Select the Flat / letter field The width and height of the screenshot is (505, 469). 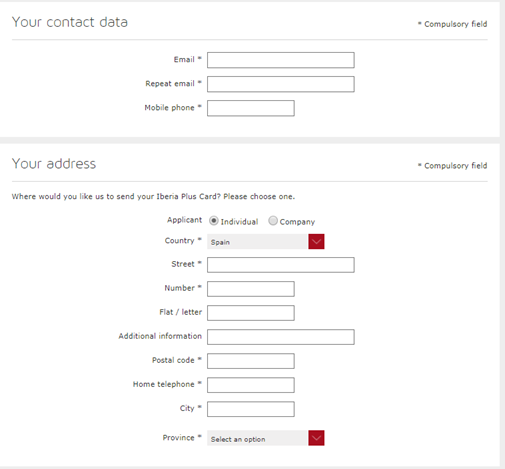(251, 313)
